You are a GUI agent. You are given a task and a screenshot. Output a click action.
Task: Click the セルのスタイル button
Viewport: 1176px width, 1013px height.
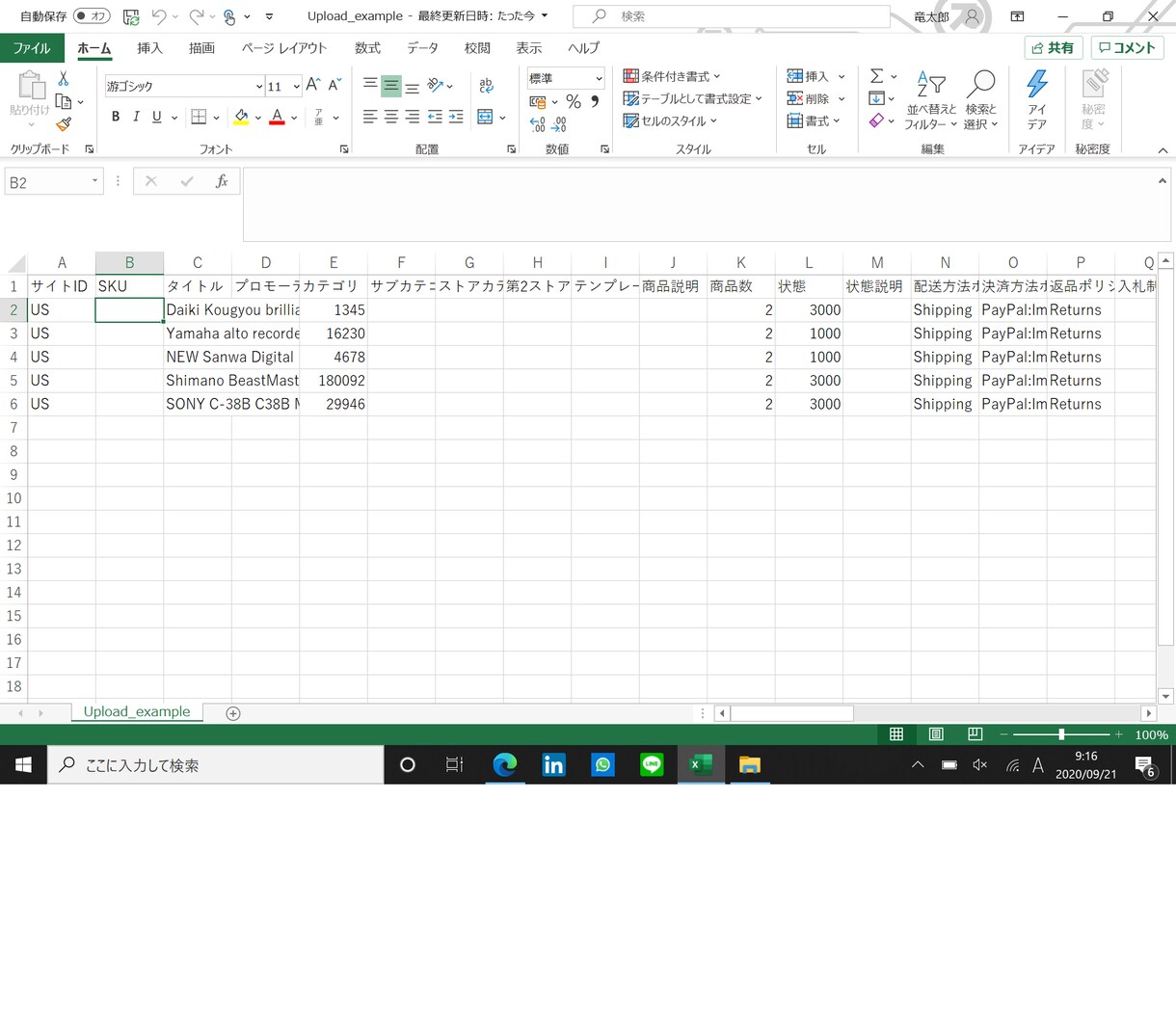670,120
